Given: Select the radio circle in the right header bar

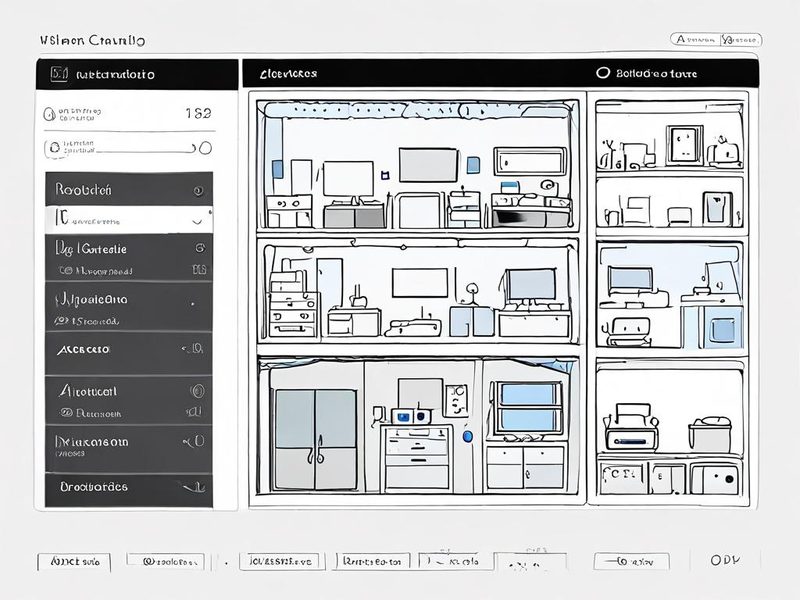Looking at the screenshot, I should click(603, 72).
